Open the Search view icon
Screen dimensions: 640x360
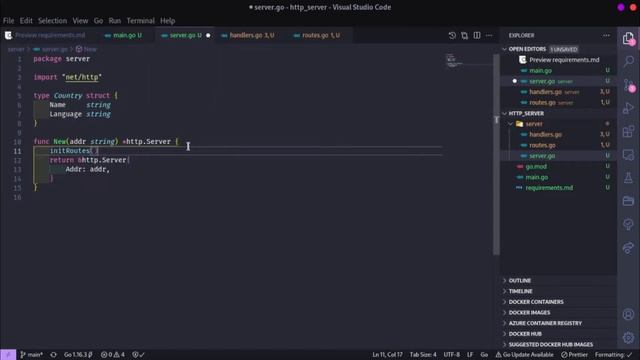(x=629, y=62)
